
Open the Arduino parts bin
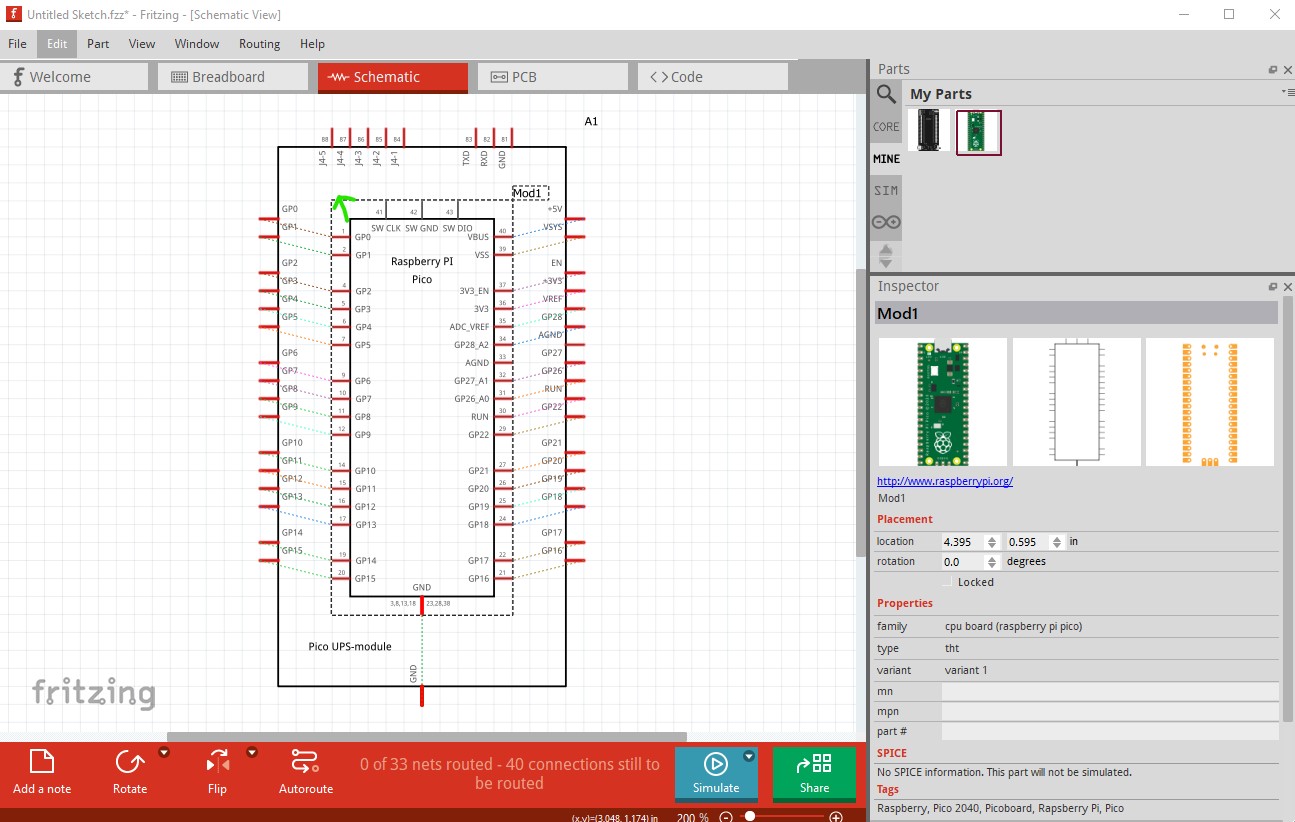coord(886,222)
